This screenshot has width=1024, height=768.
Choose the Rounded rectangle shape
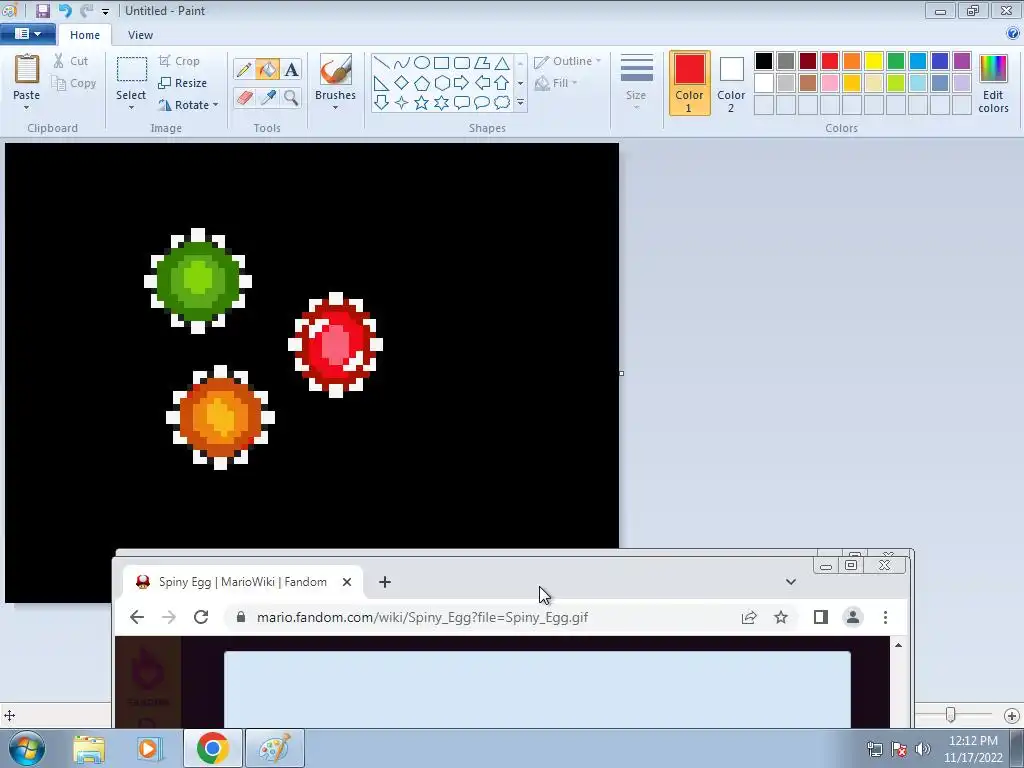pos(462,63)
